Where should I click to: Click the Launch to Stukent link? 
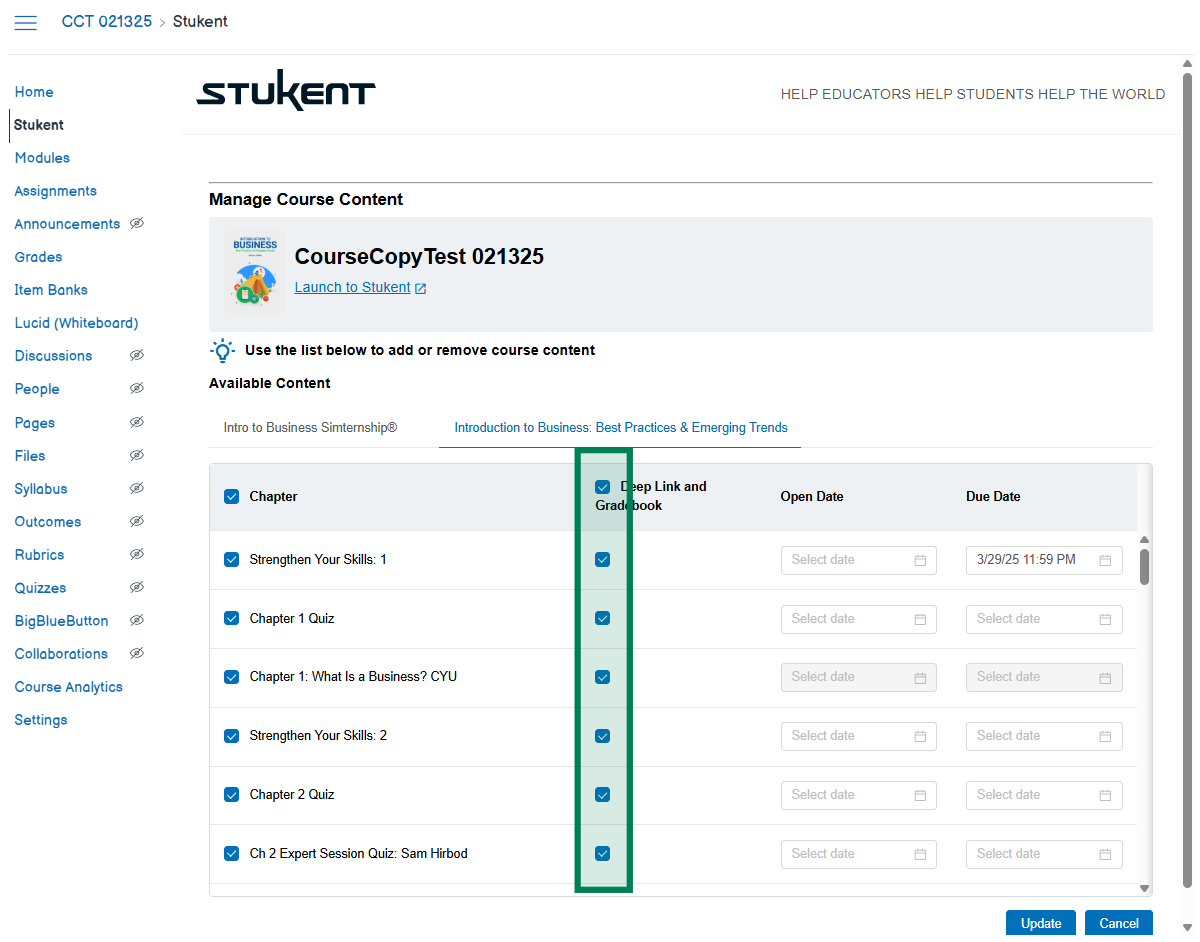tap(352, 288)
